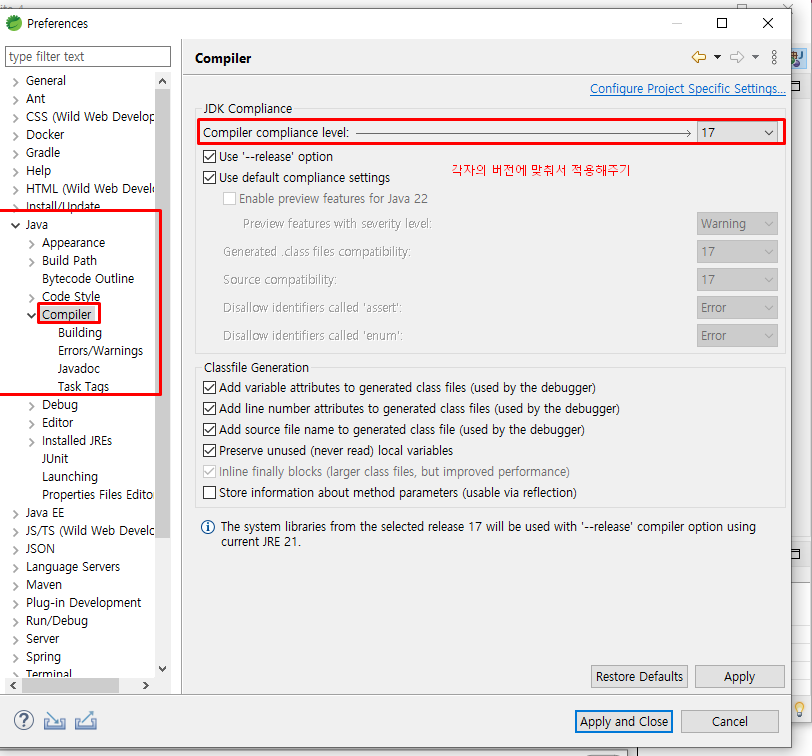Expand the Appearance tree node

click(x=32, y=243)
